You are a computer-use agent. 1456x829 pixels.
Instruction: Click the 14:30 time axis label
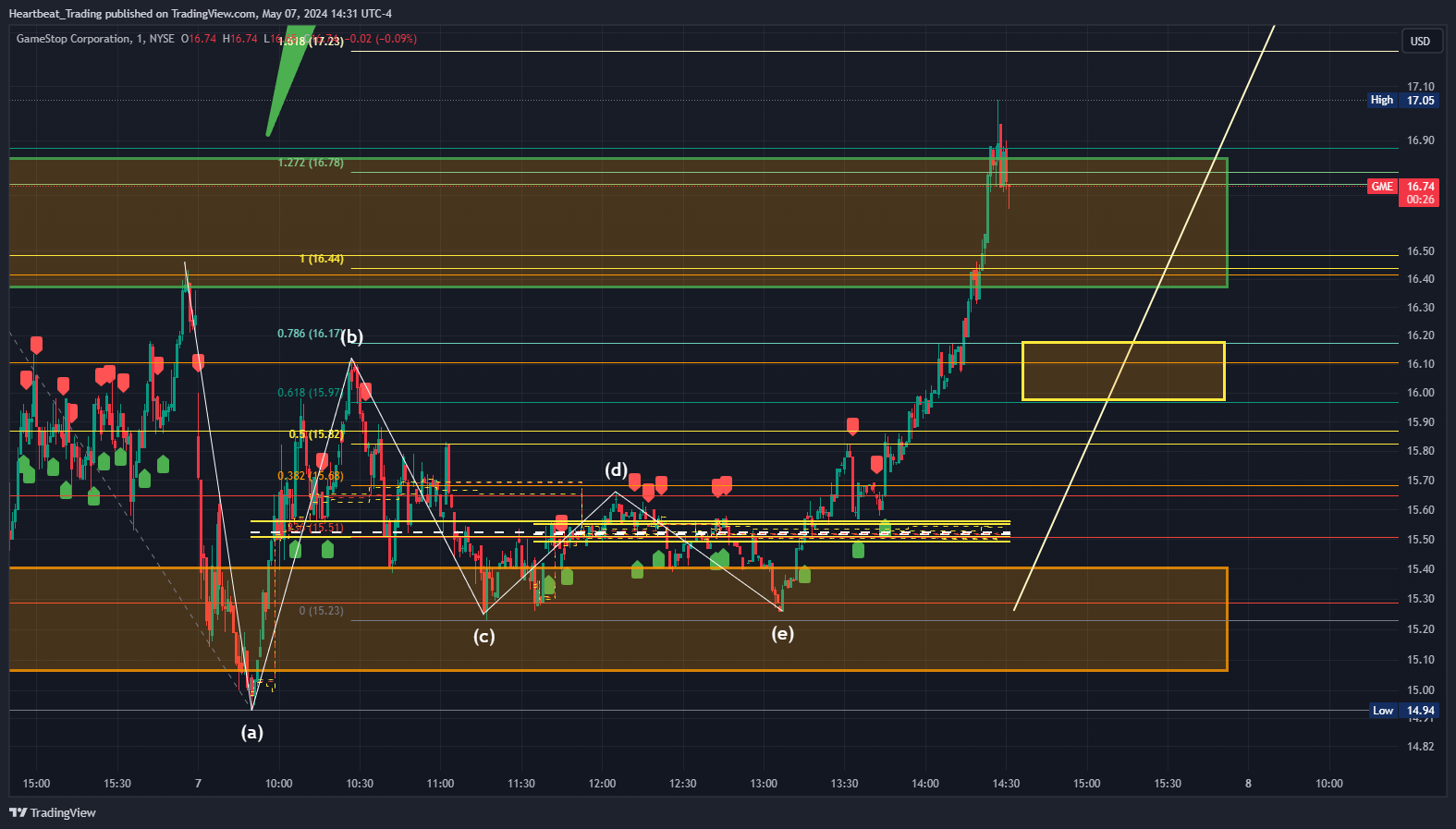click(1006, 784)
